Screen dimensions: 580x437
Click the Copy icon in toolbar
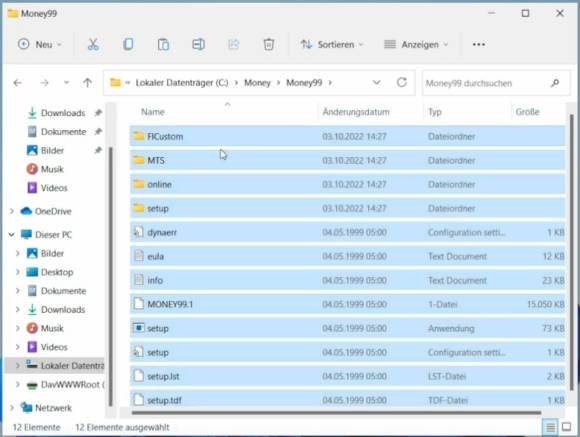[x=128, y=44]
